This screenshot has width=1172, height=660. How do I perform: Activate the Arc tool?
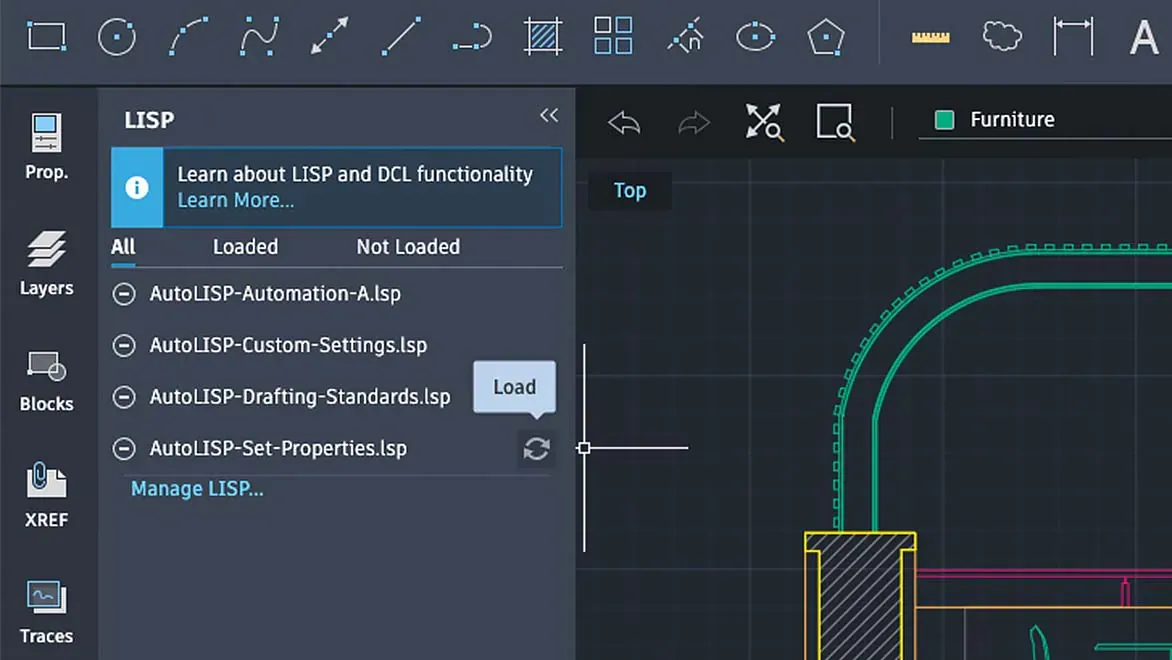pyautogui.click(x=188, y=37)
